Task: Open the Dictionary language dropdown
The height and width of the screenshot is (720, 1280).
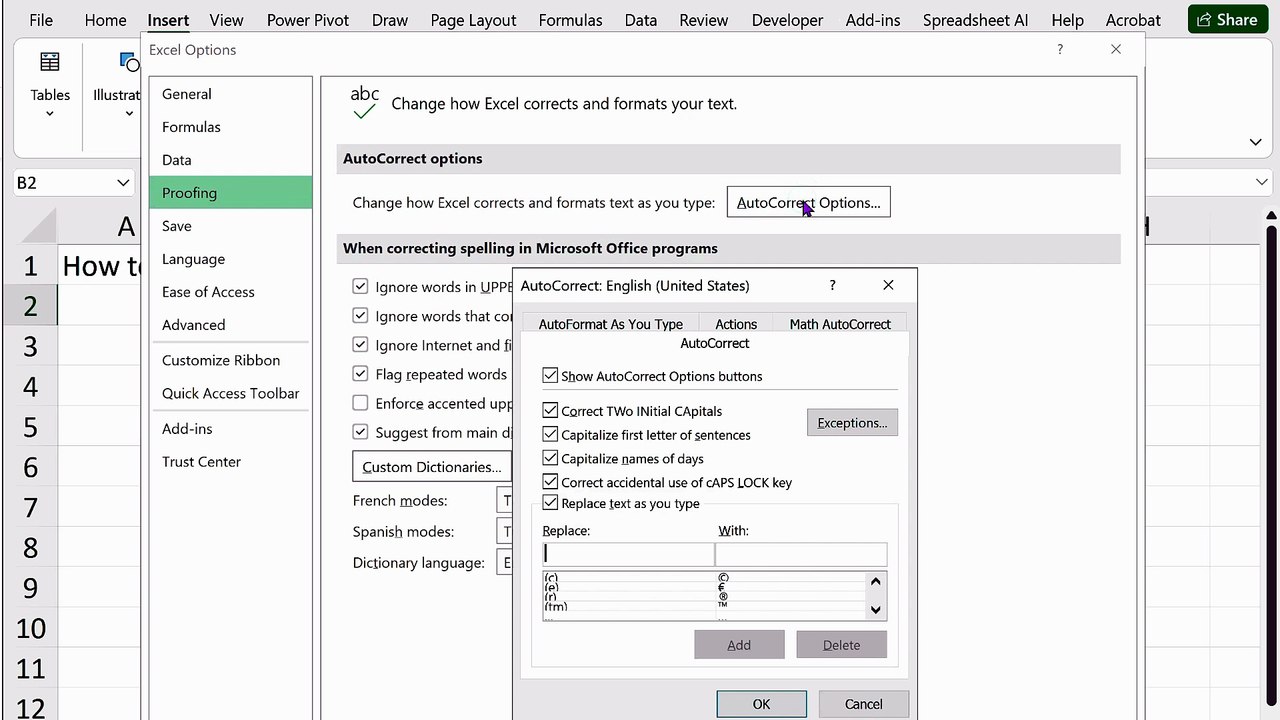Action: tap(505, 562)
